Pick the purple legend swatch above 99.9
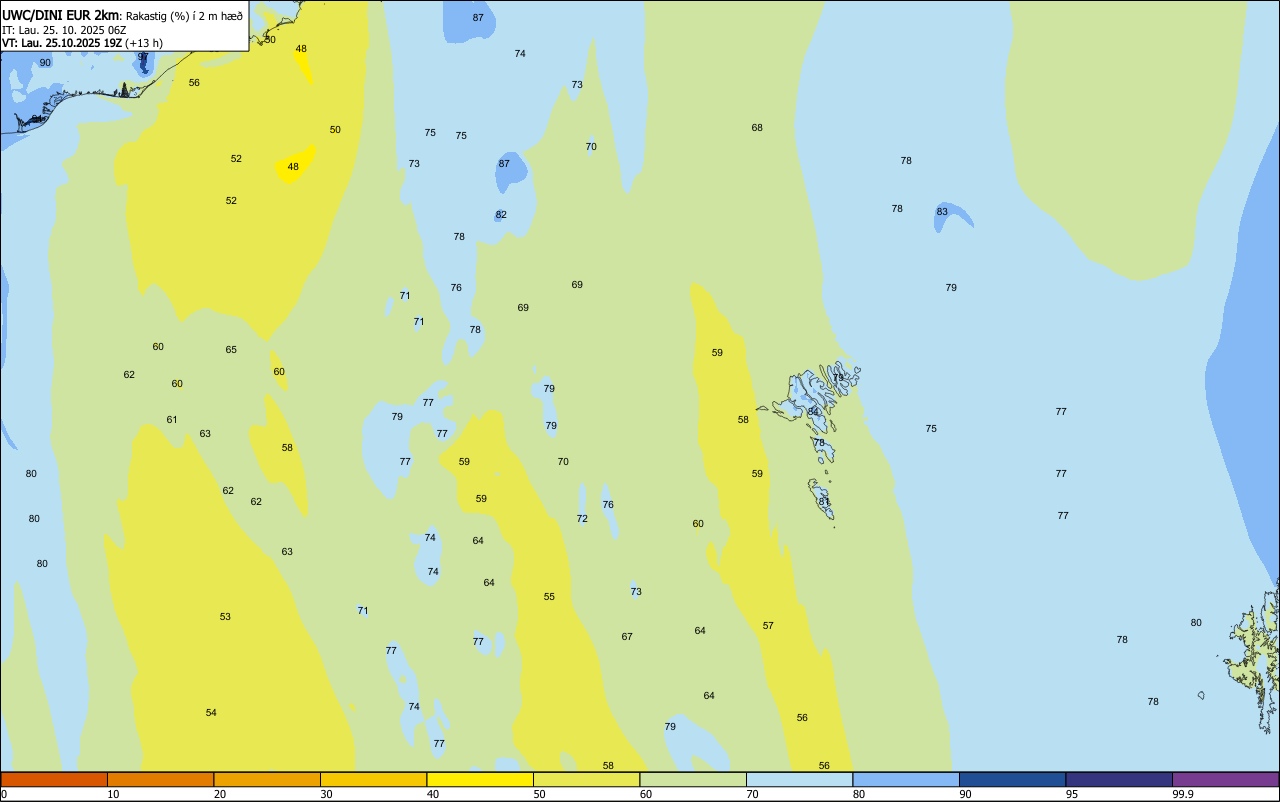The height and width of the screenshot is (802, 1280). (1225, 779)
